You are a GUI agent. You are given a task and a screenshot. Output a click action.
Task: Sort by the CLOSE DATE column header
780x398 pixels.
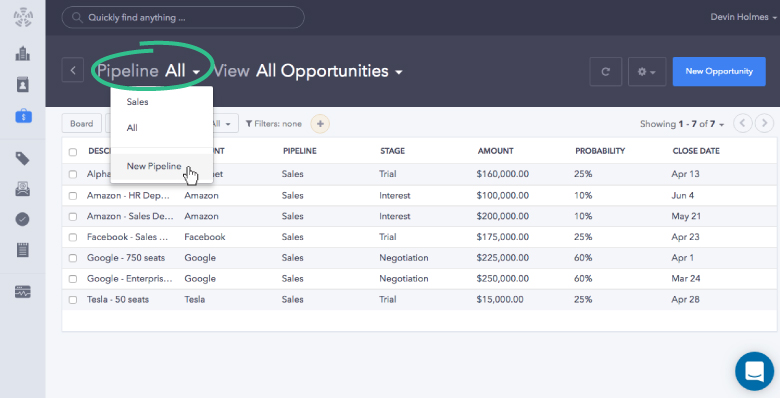point(696,151)
